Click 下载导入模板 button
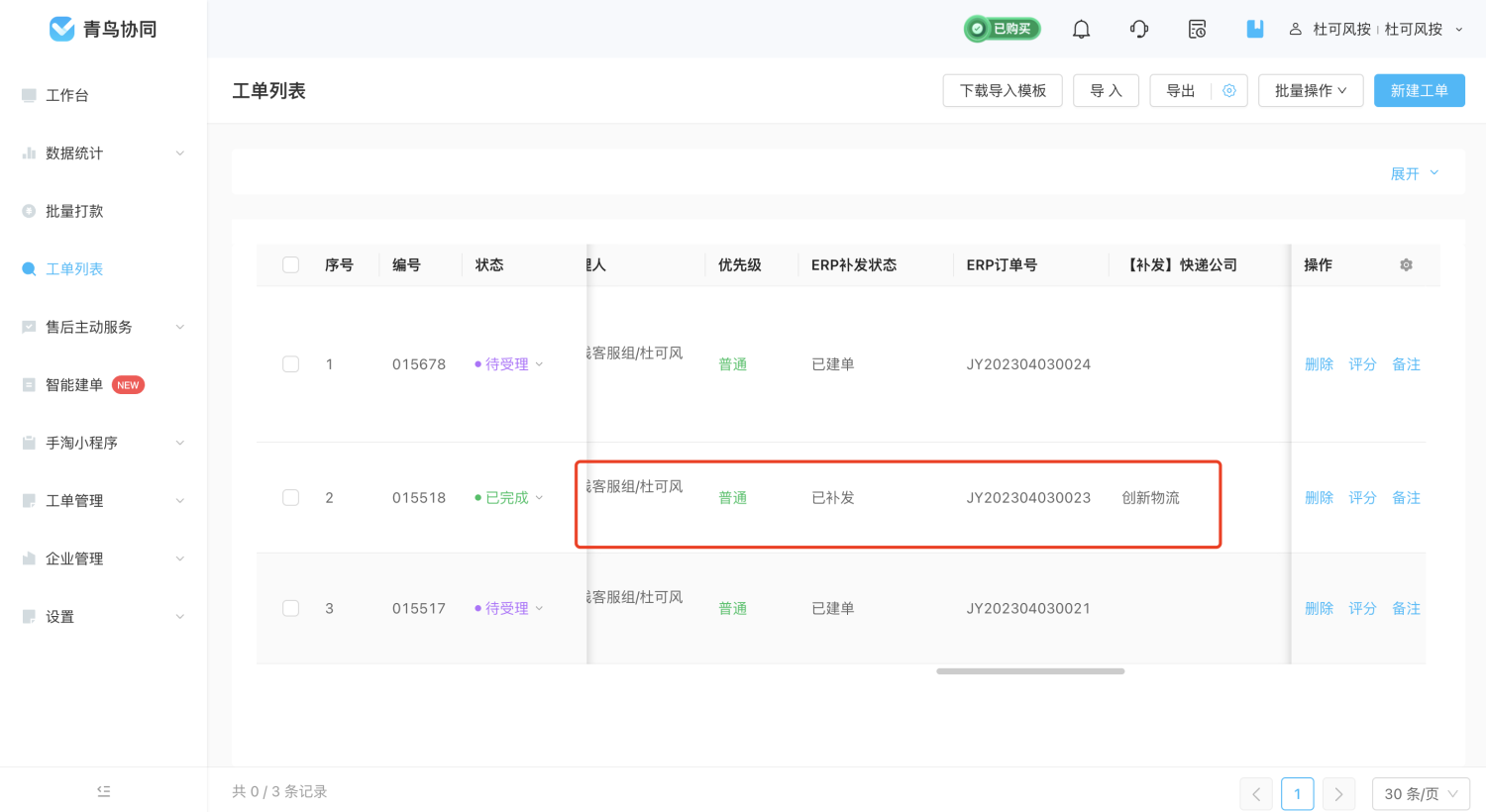This screenshot has height=812, width=1486. [1003, 90]
